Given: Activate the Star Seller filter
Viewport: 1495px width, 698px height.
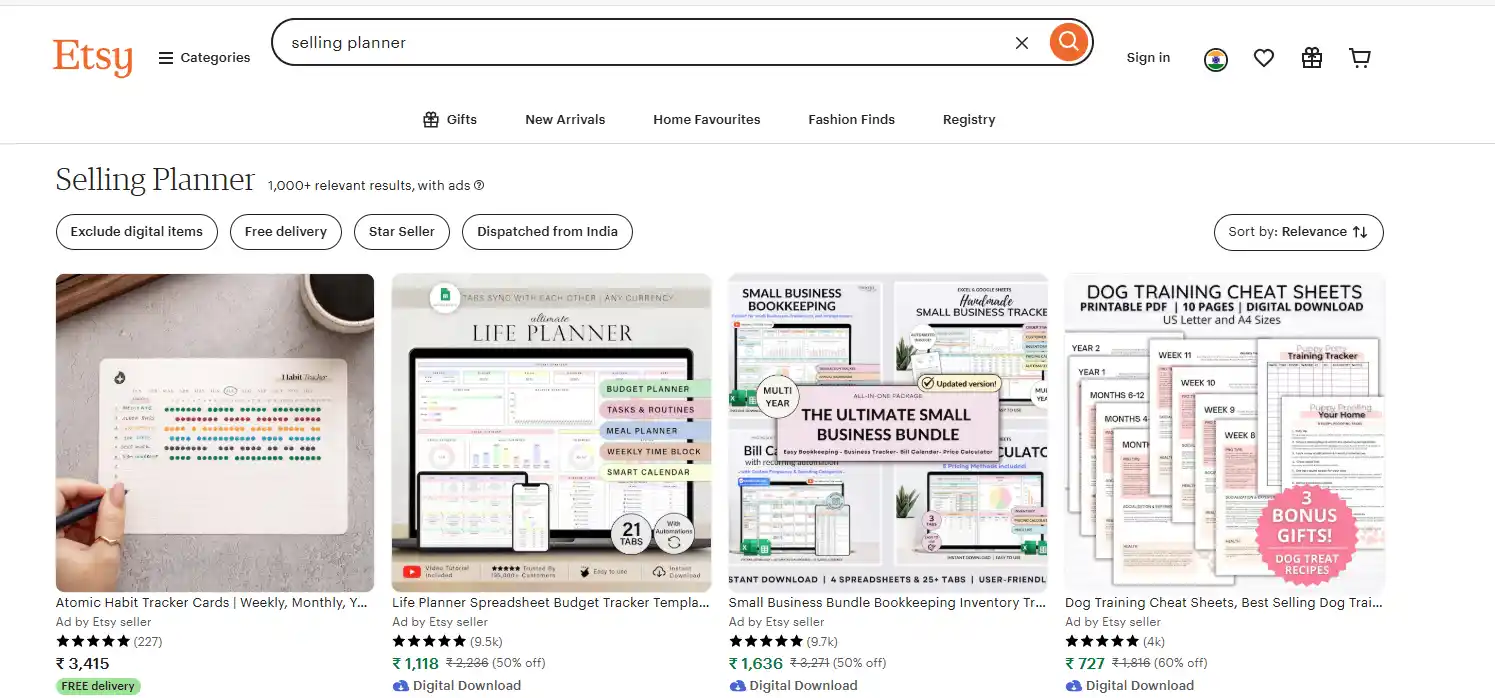Looking at the screenshot, I should pyautogui.click(x=401, y=231).
